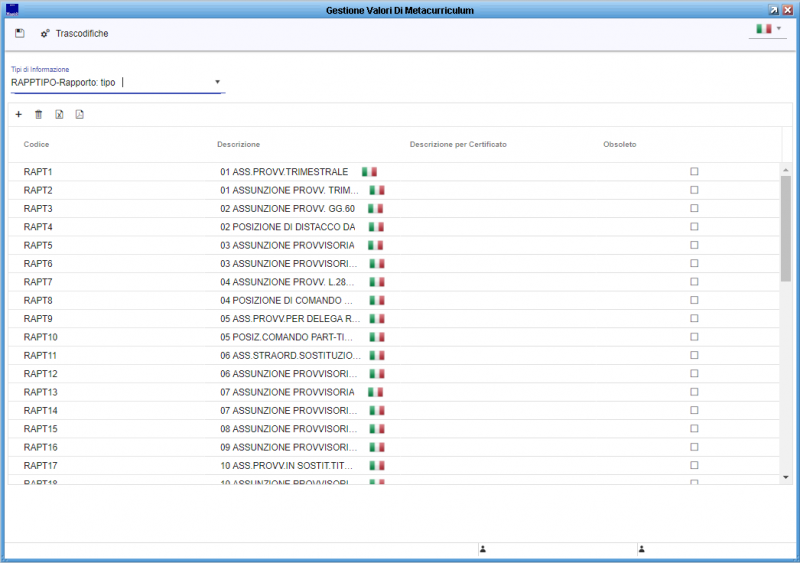Click the Descrizione column header
Viewport: 800px width, 563px height.
click(238, 145)
